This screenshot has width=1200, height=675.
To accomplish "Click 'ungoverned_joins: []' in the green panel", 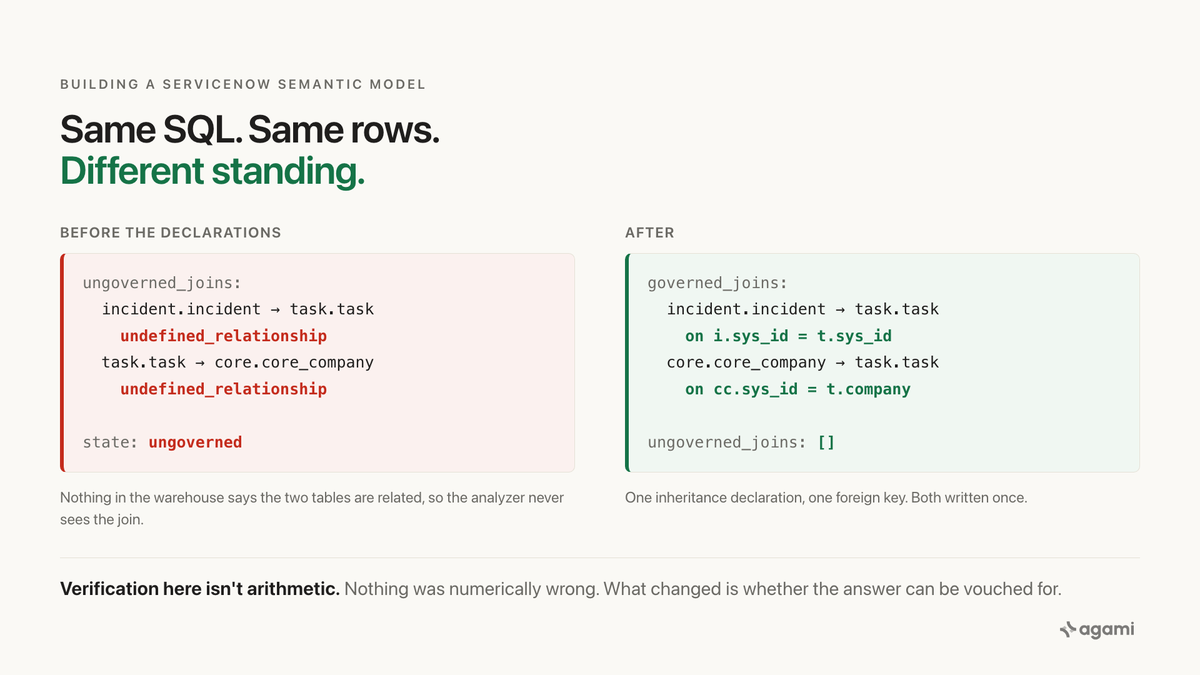I will coord(741,442).
